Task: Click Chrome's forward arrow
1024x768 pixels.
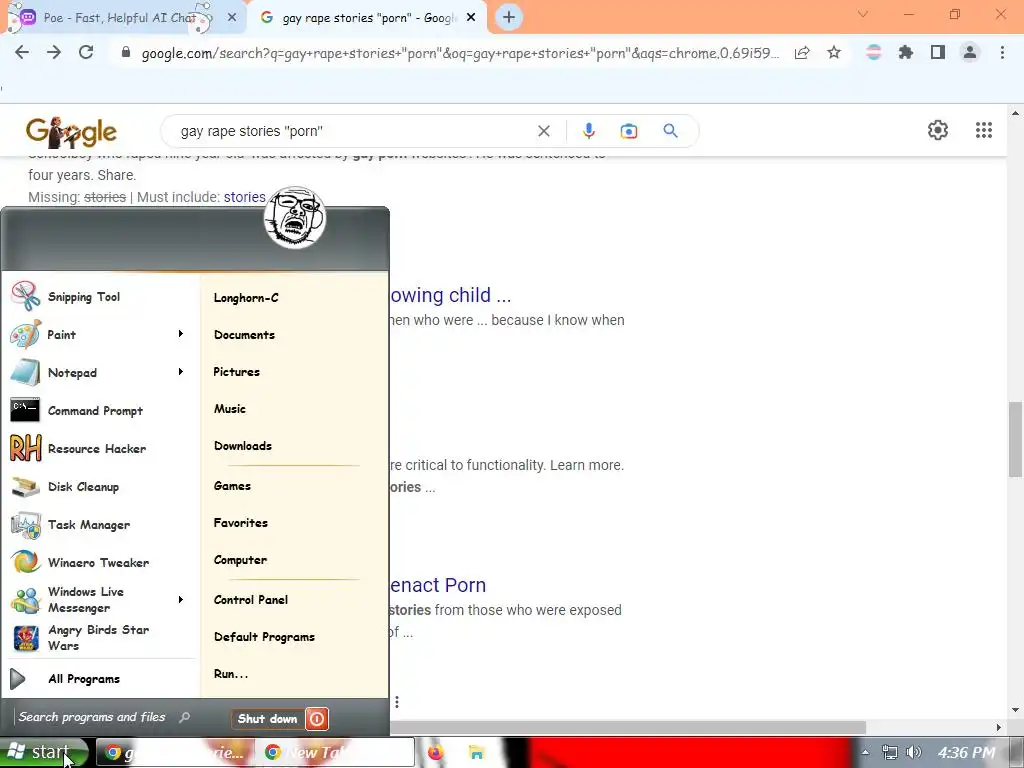Action: [54, 52]
